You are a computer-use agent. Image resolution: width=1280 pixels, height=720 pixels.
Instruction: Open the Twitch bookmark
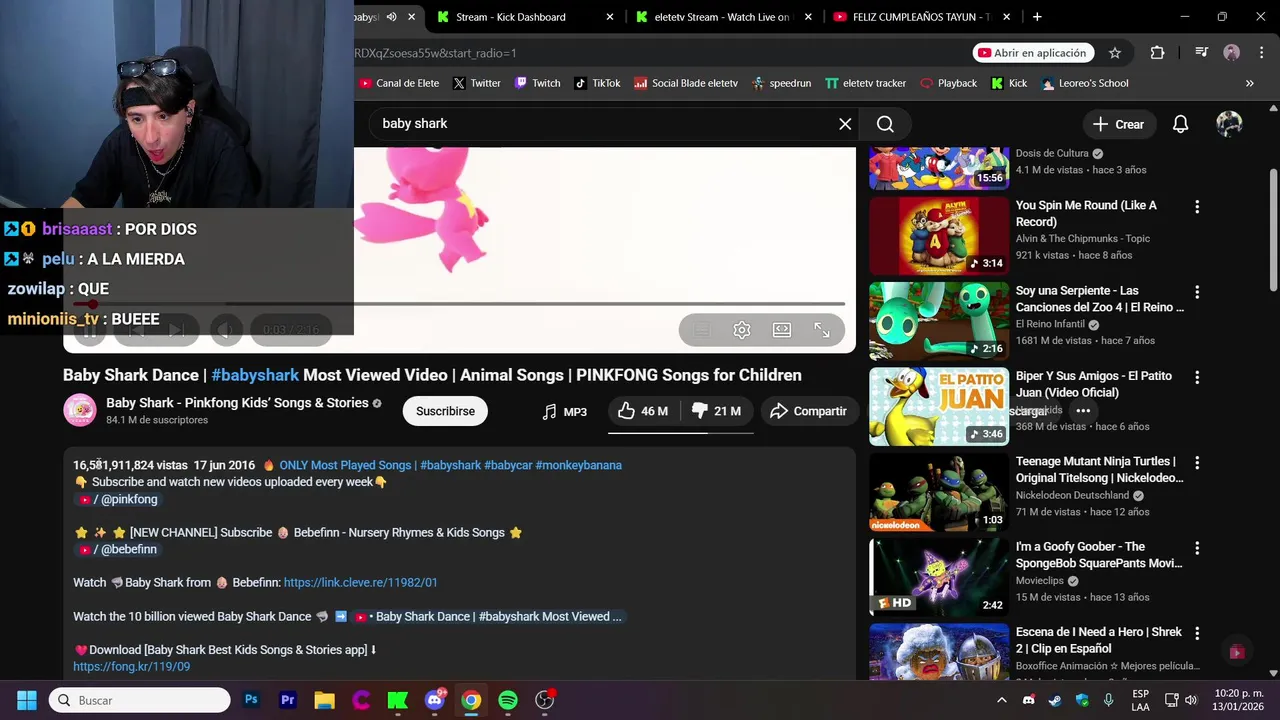click(x=537, y=83)
